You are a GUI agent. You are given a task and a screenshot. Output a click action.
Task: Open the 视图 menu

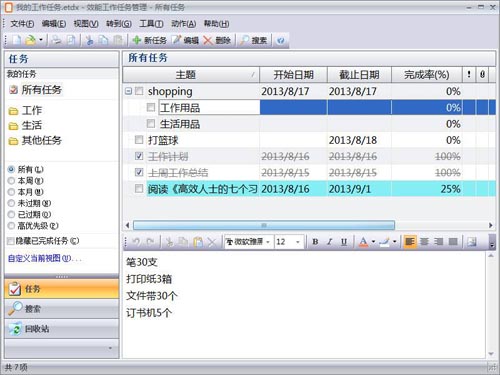pos(86,24)
